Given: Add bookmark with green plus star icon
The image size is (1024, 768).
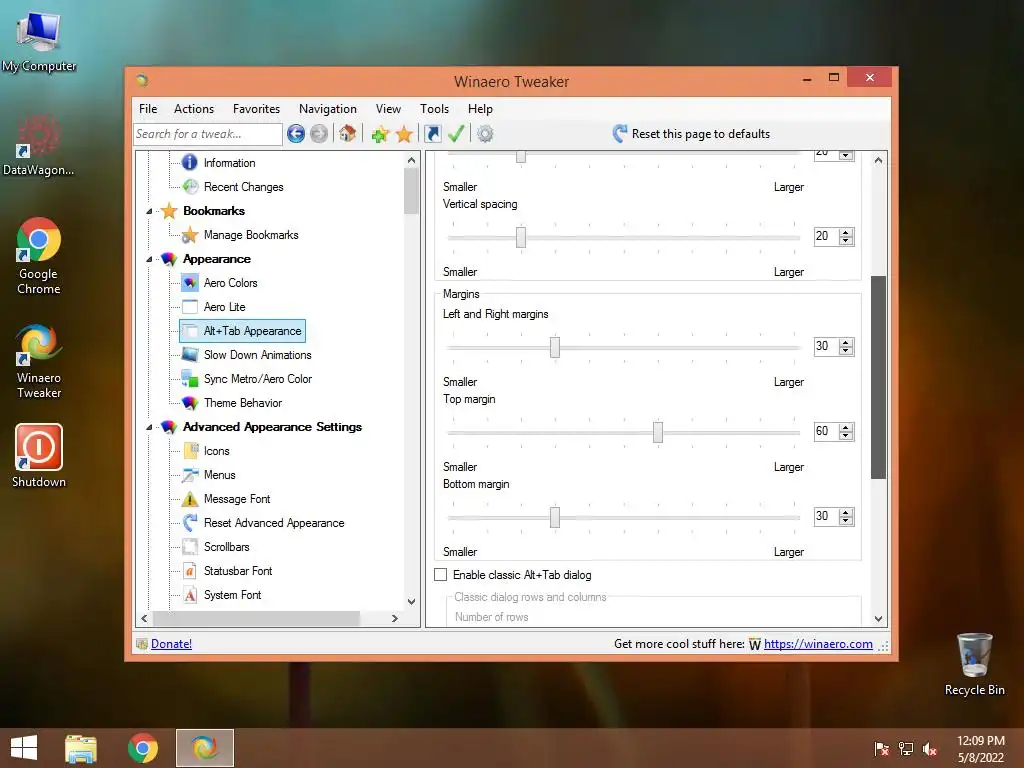Looking at the screenshot, I should pyautogui.click(x=380, y=134).
